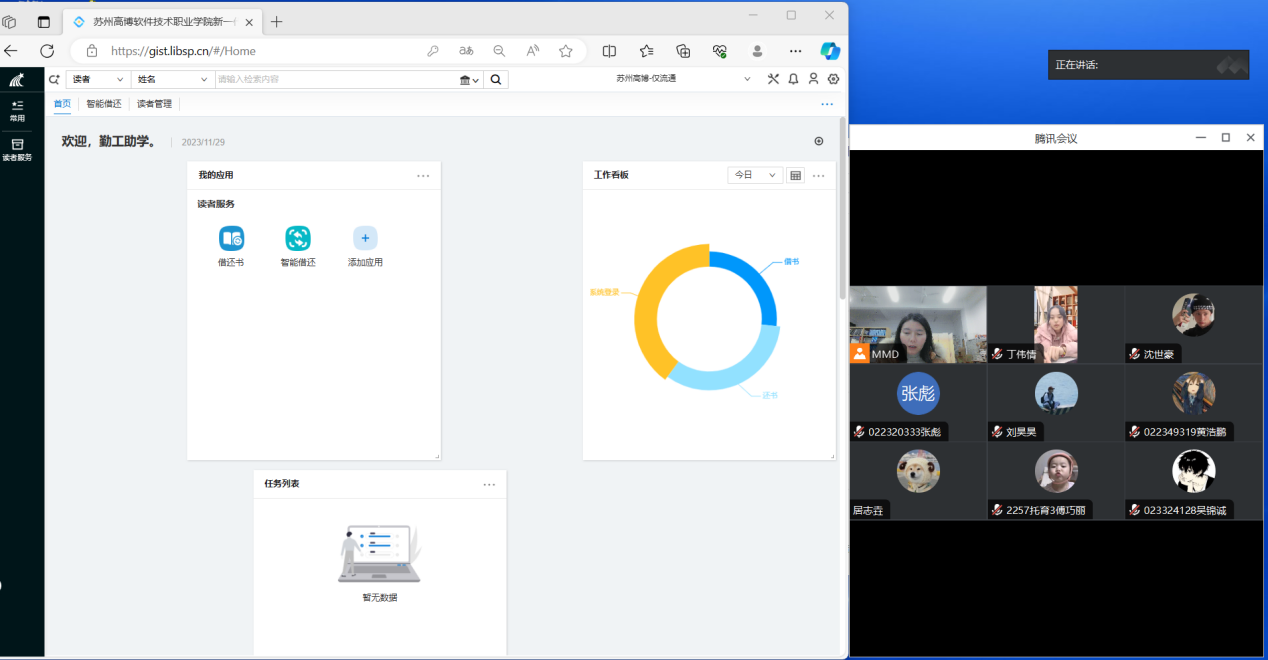
Task: Open the 任务列表 panel more options
Action: click(489, 484)
